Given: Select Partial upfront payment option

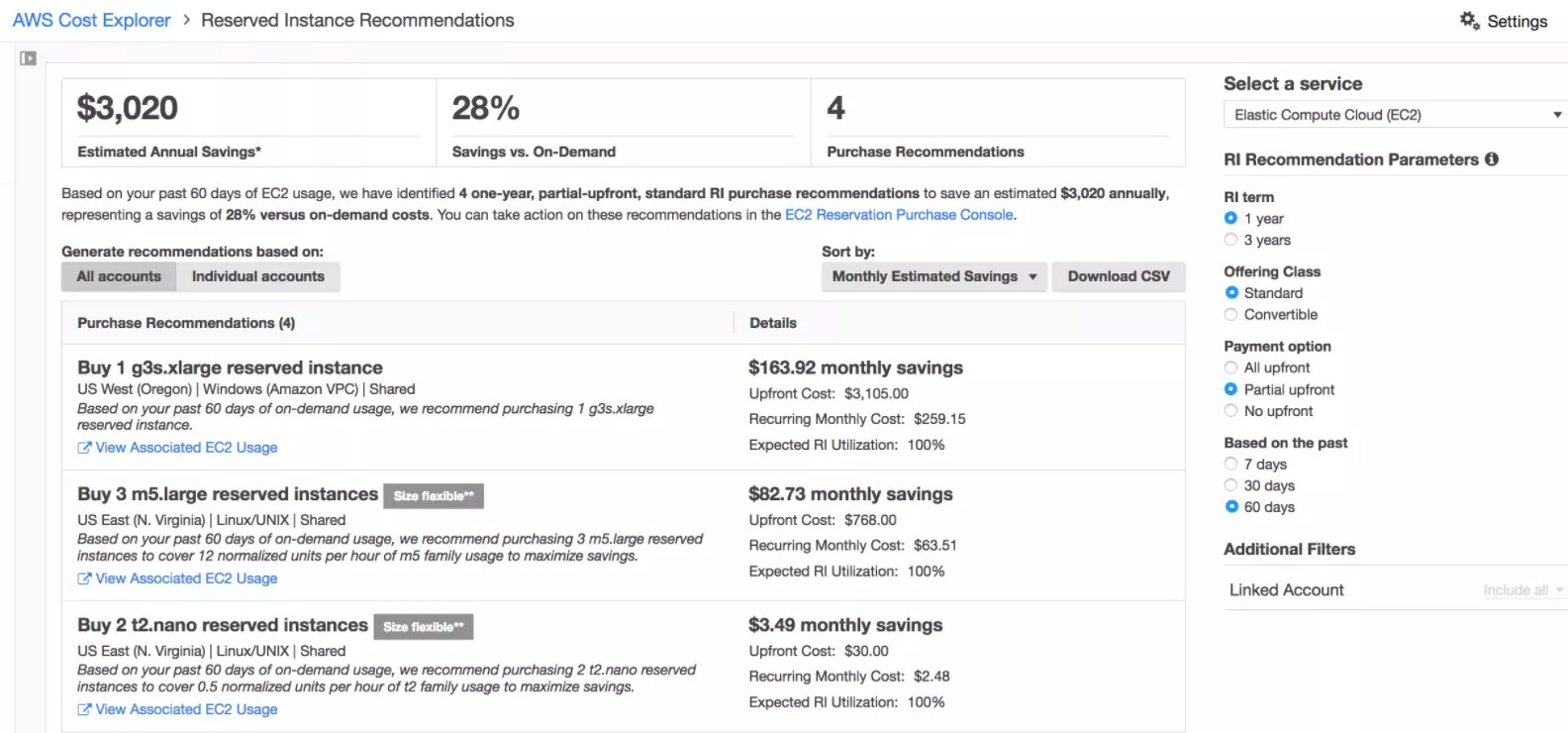Looking at the screenshot, I should point(1230,389).
